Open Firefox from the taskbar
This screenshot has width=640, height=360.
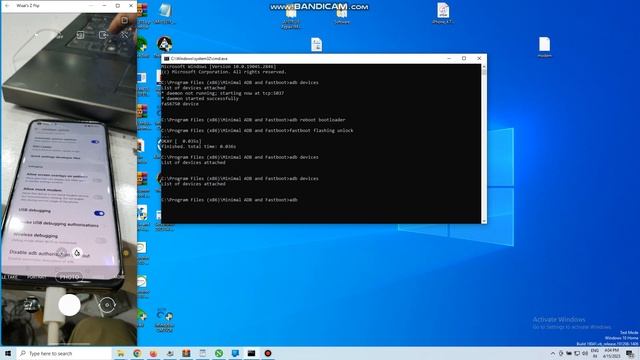153,353
